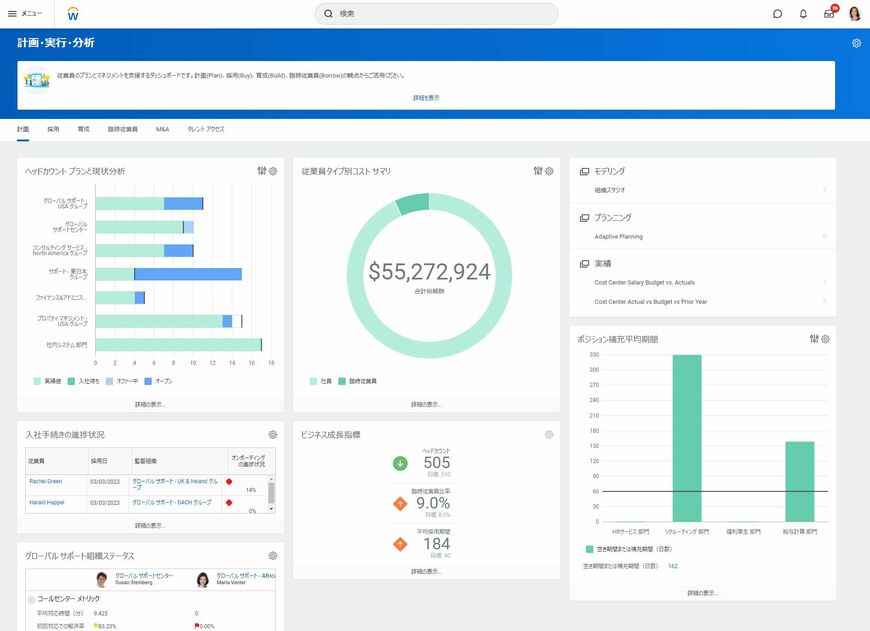Switch to the 採用 tab
This screenshot has height=631, width=870.
53,129
